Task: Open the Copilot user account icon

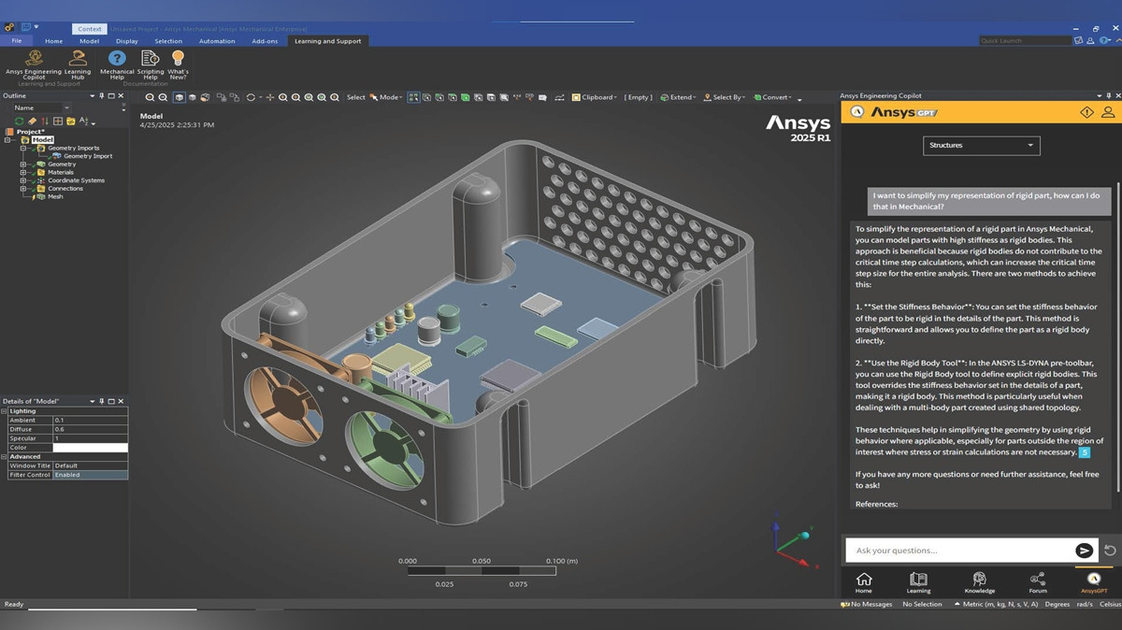Action: coord(1108,112)
